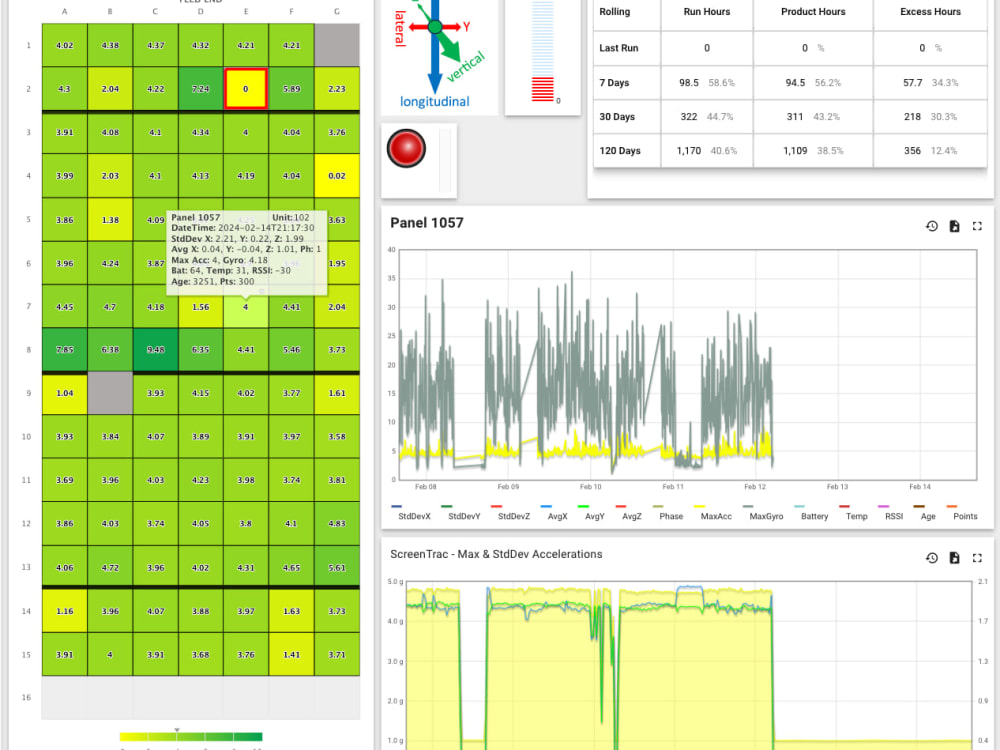Viewport: 1000px width, 750px height.
Task: Select panel cell showing 7.24
Action: [x=201, y=89]
